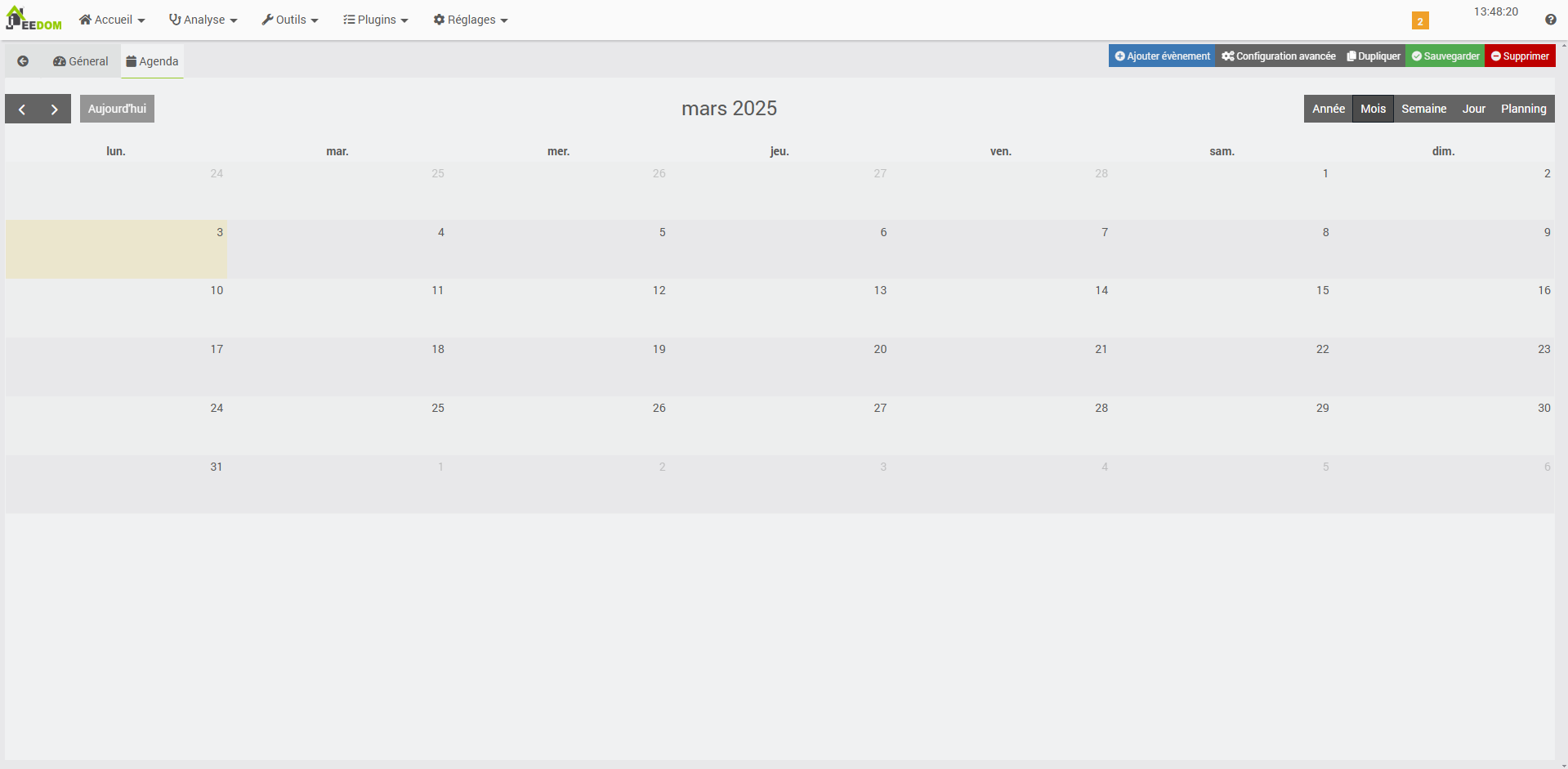The width and height of the screenshot is (1568, 769).
Task: Click the jeu. column header
Action: point(780,151)
